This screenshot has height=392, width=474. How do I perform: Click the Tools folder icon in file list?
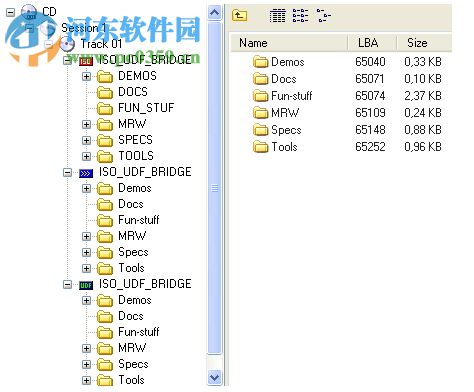coord(260,147)
